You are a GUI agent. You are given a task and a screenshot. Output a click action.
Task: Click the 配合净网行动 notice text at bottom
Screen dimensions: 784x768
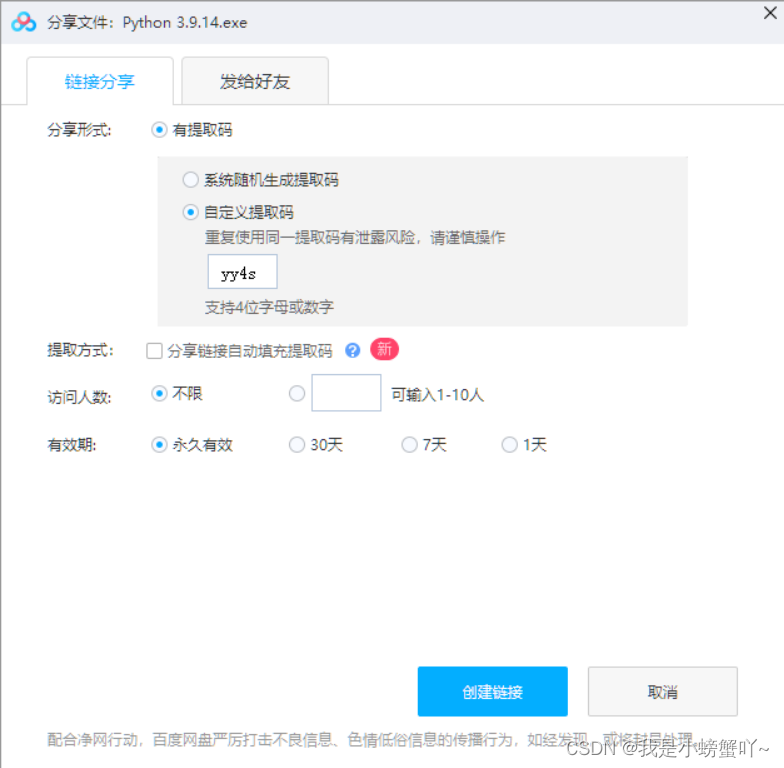point(370,740)
